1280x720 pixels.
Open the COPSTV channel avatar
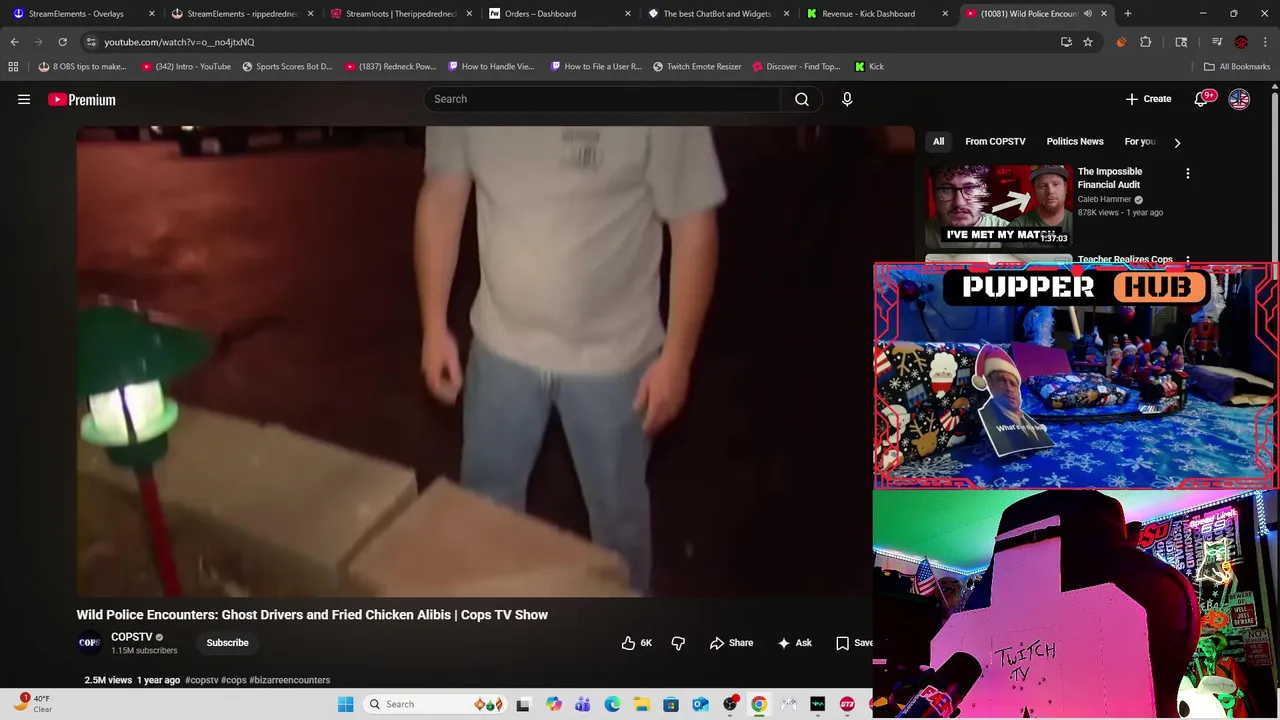[x=89, y=643]
